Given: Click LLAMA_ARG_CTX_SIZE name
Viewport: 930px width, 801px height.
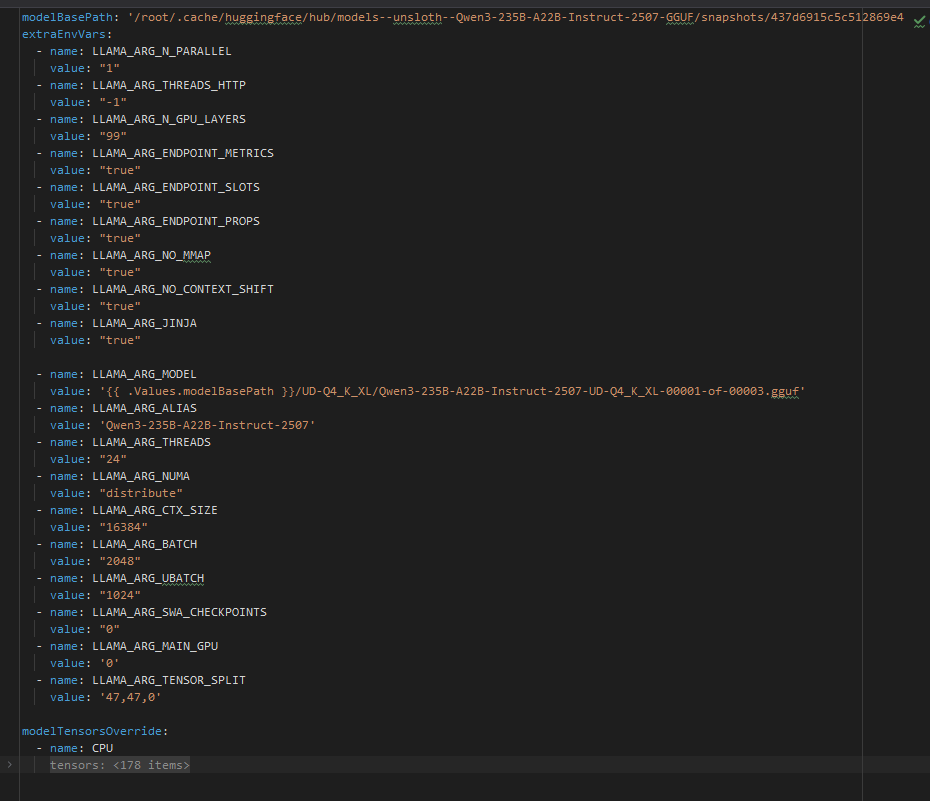Looking at the screenshot, I should 155,510.
